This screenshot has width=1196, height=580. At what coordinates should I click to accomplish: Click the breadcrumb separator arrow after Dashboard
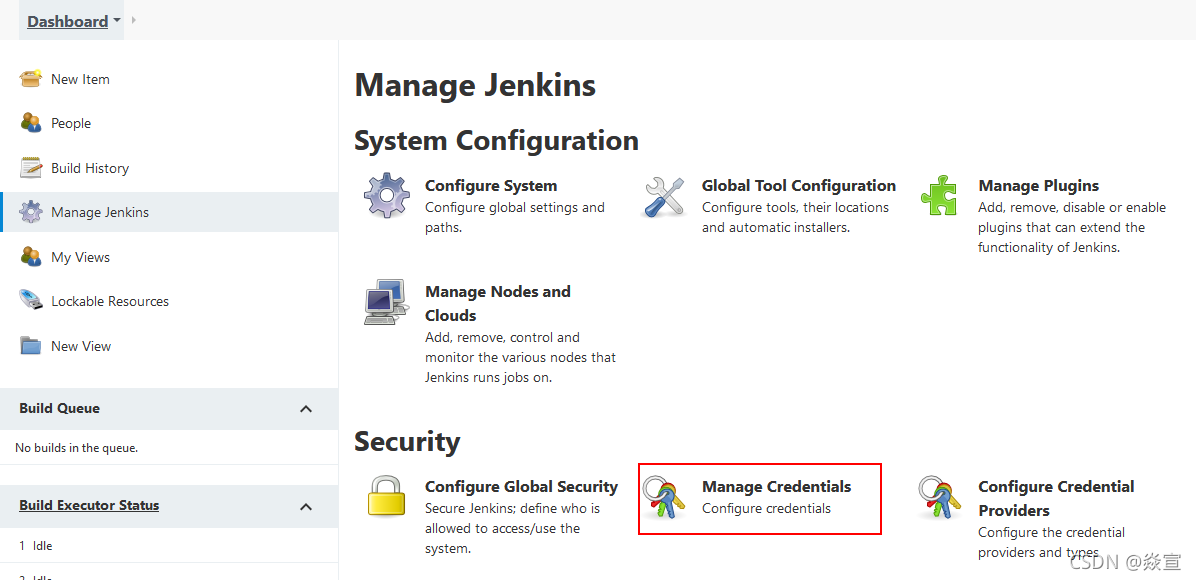(x=133, y=20)
